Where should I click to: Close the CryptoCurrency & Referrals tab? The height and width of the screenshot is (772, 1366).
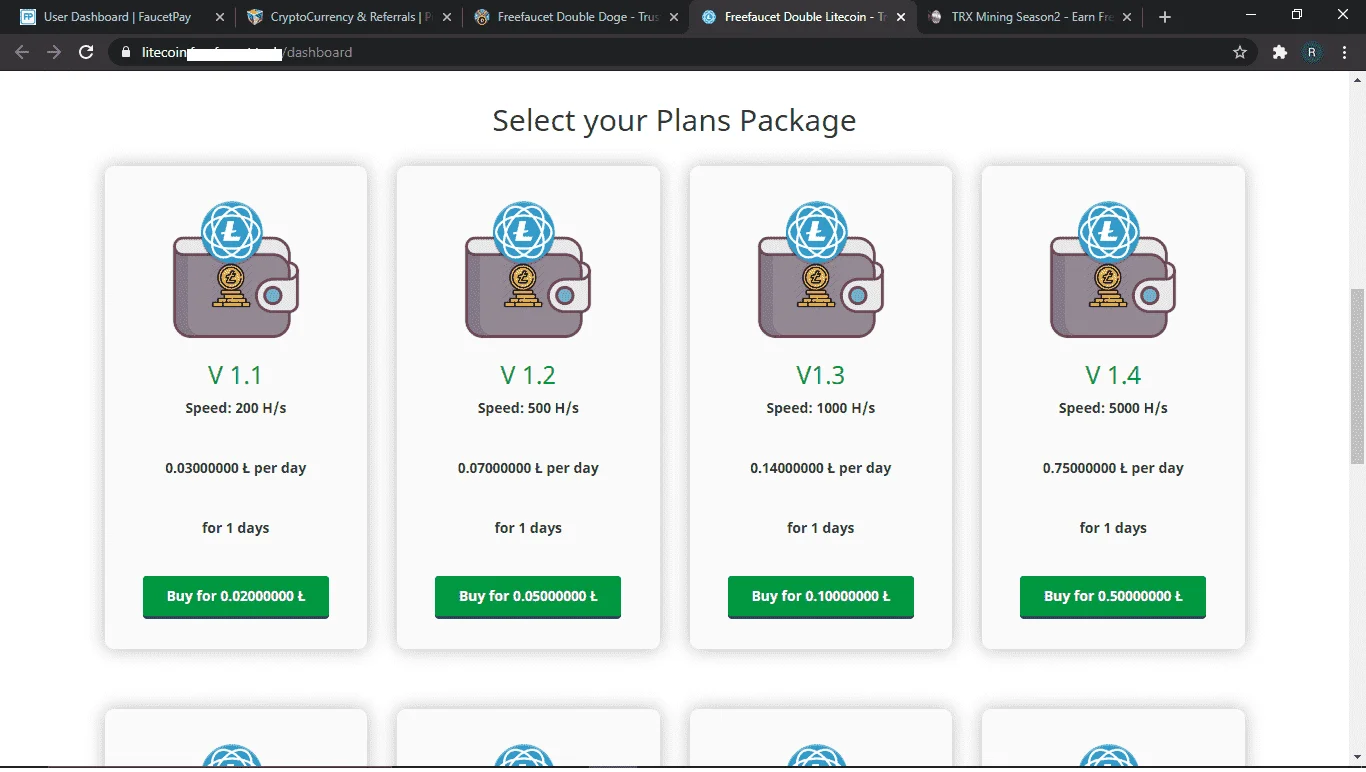pos(446,17)
